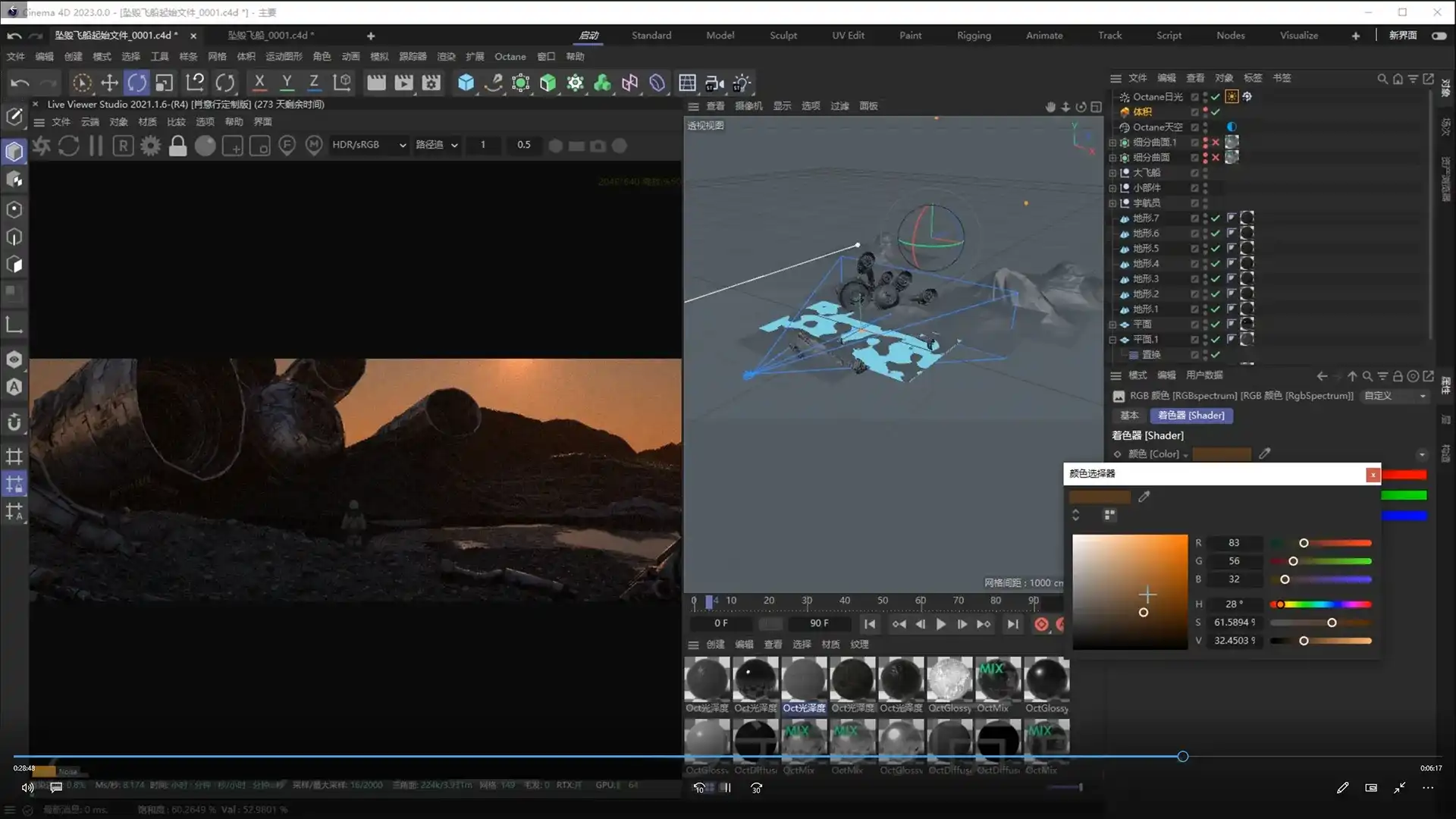Click the record keyframe button in timeline
Viewport: 1456px width, 819px height.
pyautogui.click(x=1041, y=624)
